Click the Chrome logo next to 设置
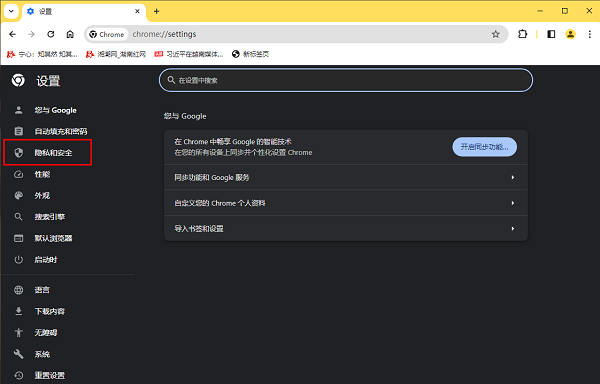The height and width of the screenshot is (384, 600). tap(18, 80)
